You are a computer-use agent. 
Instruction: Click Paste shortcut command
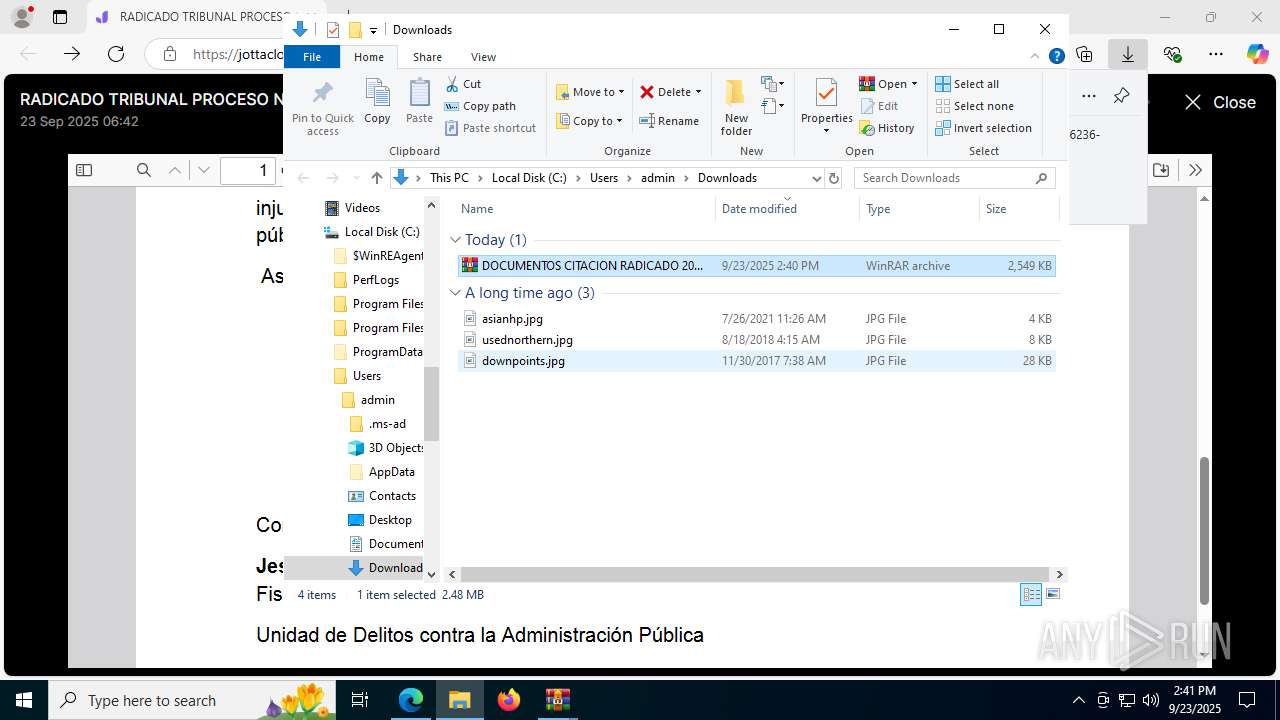(490, 128)
